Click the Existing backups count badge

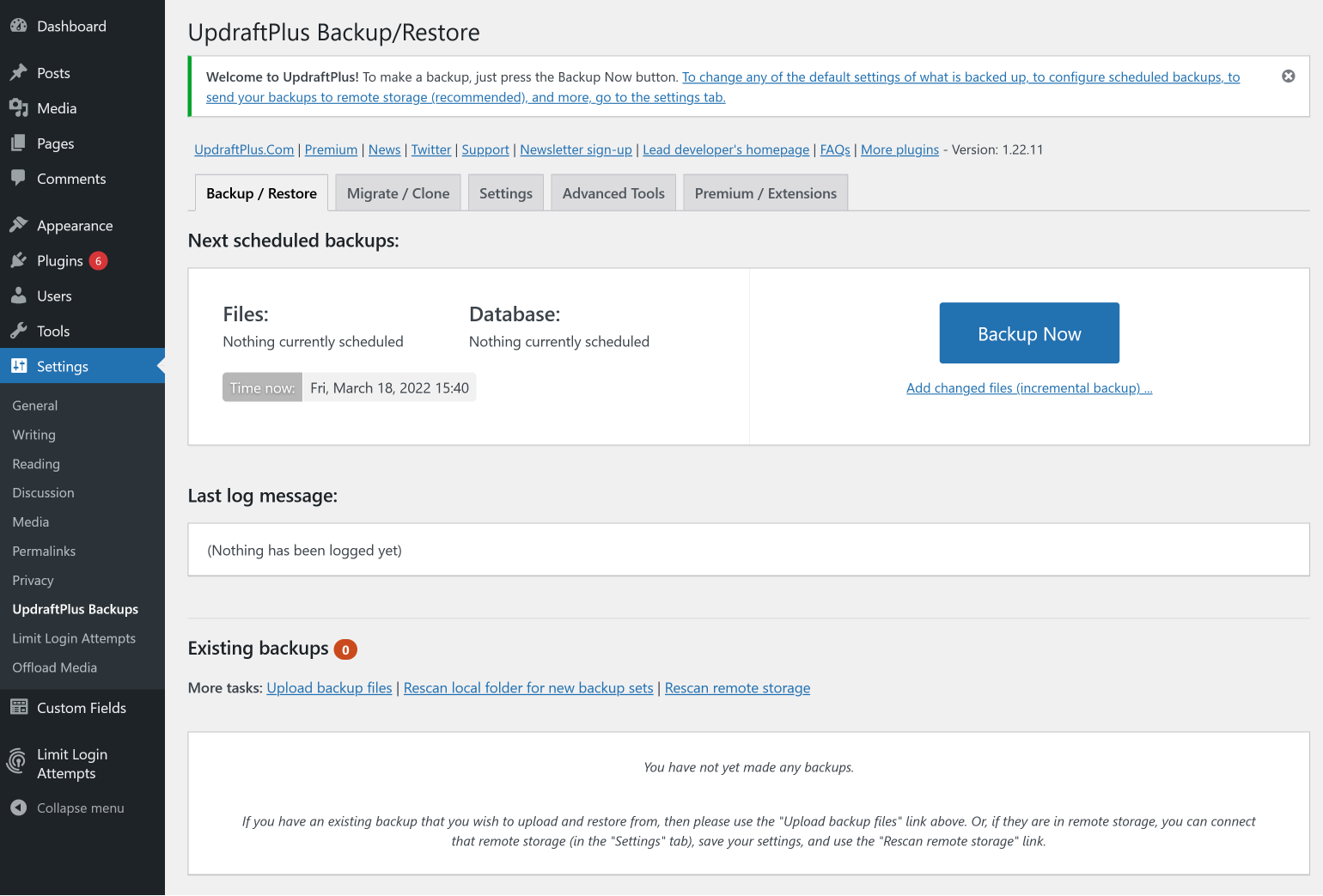[345, 649]
